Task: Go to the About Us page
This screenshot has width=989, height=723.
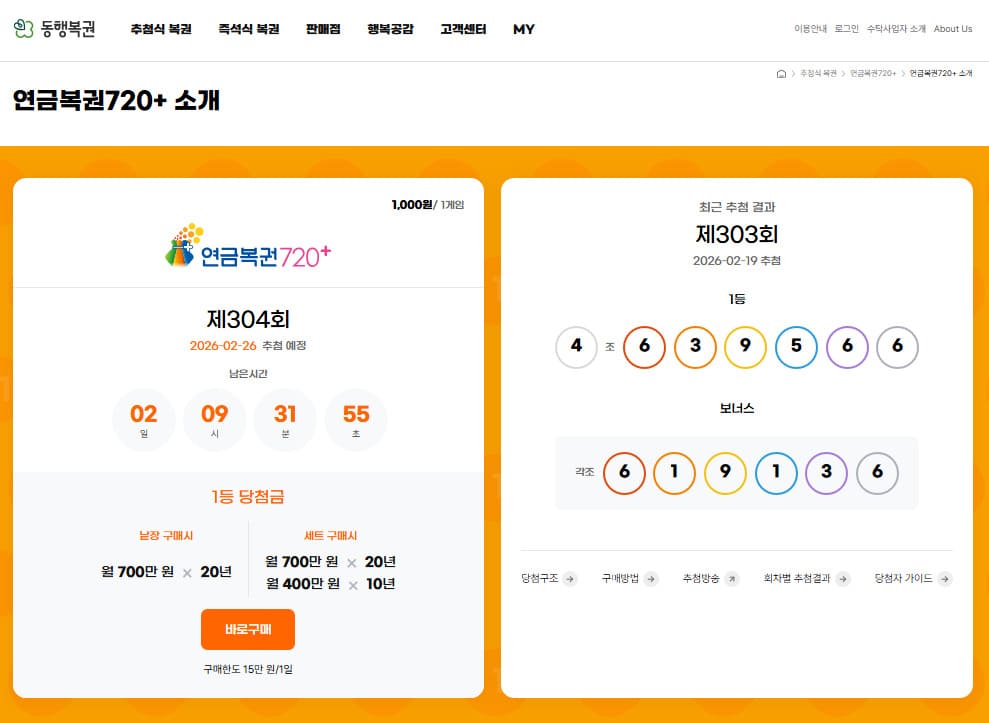Action: point(952,29)
